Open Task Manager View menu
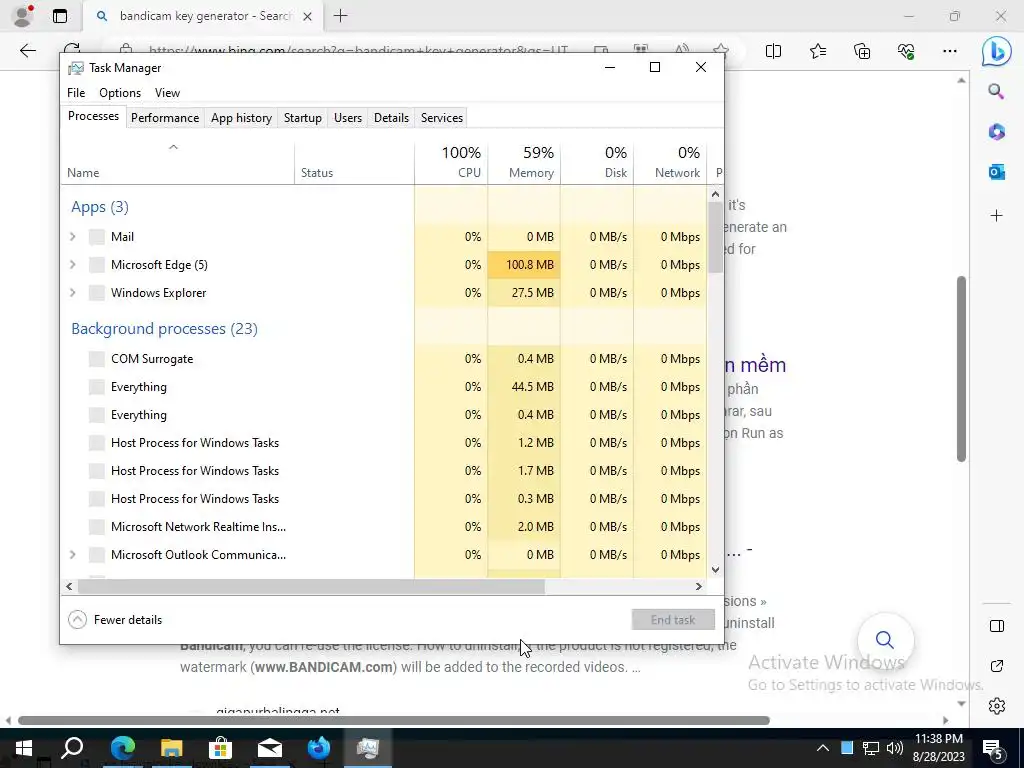Image resolution: width=1024 pixels, height=768 pixels. pos(167,93)
